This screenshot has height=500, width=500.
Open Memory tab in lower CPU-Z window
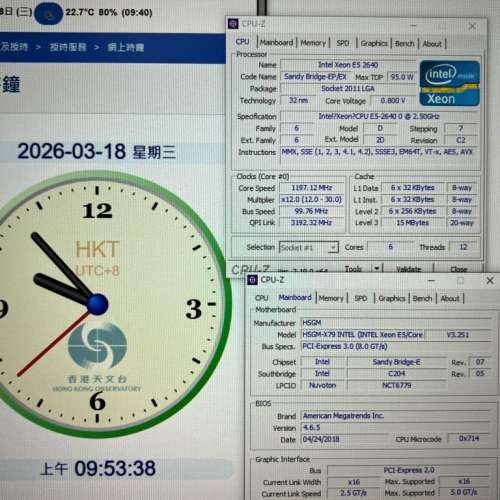click(x=331, y=298)
